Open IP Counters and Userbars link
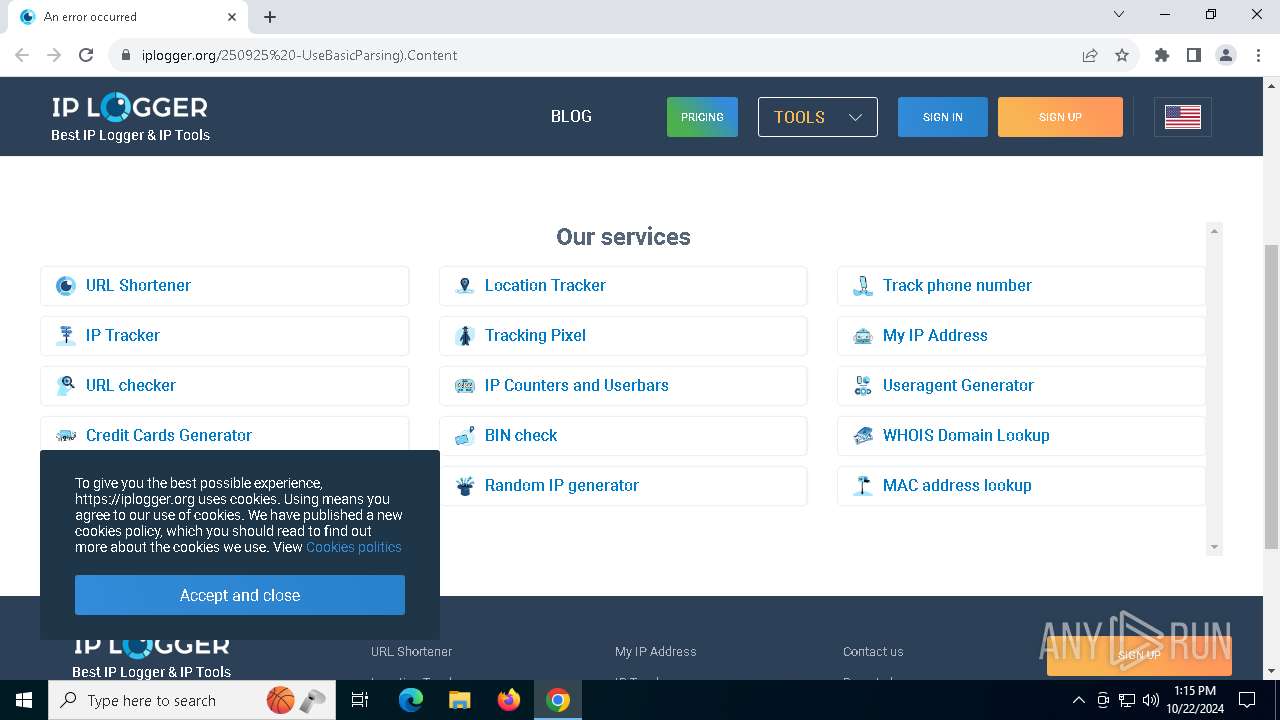Image resolution: width=1280 pixels, height=720 pixels. (577, 385)
